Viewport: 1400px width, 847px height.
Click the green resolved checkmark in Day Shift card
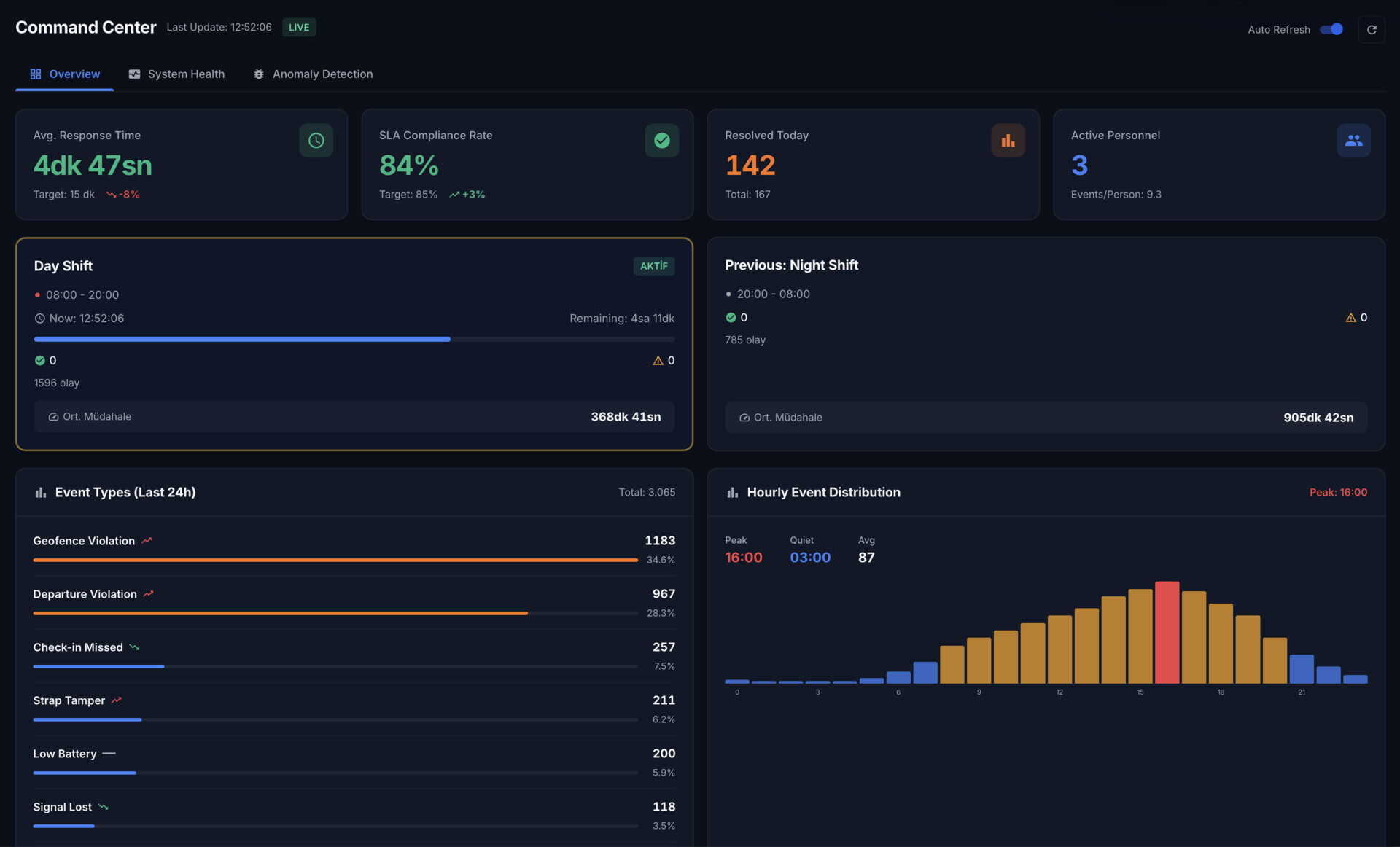[39, 360]
